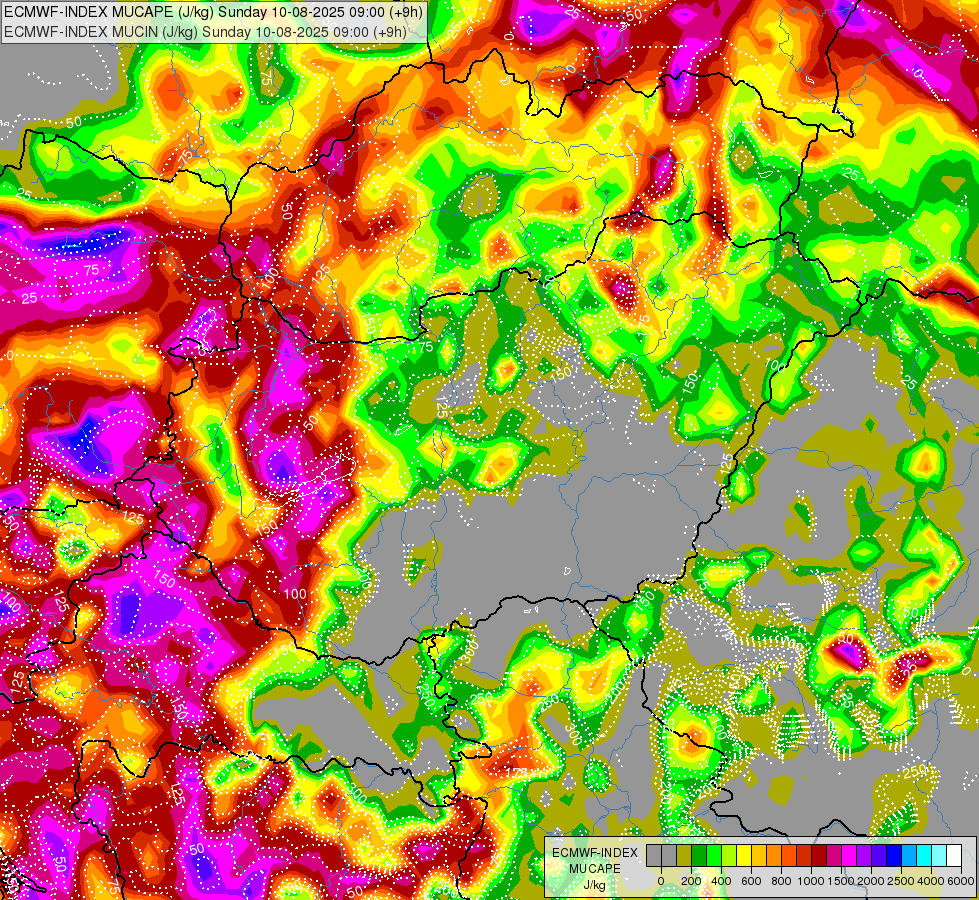Click the 600 value on legend scale
Screen dimensions: 979x900
752,881
